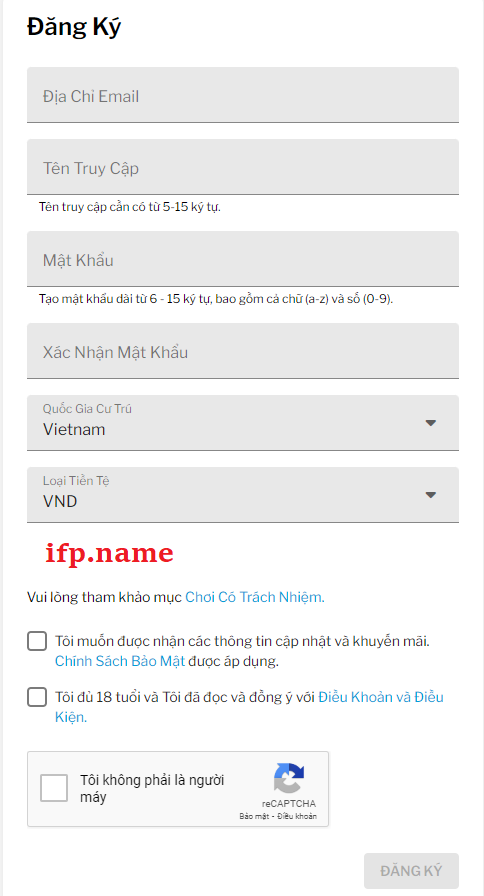Click the Quốc Gia Cư Trú dropdown arrow

point(431,423)
